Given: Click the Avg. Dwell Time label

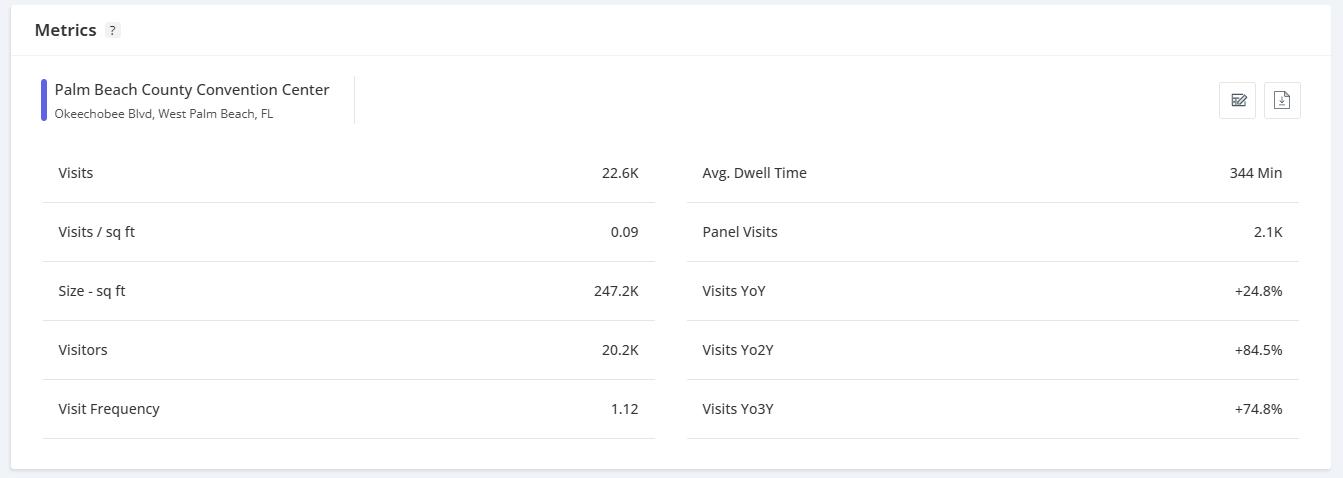Looking at the screenshot, I should point(755,173).
